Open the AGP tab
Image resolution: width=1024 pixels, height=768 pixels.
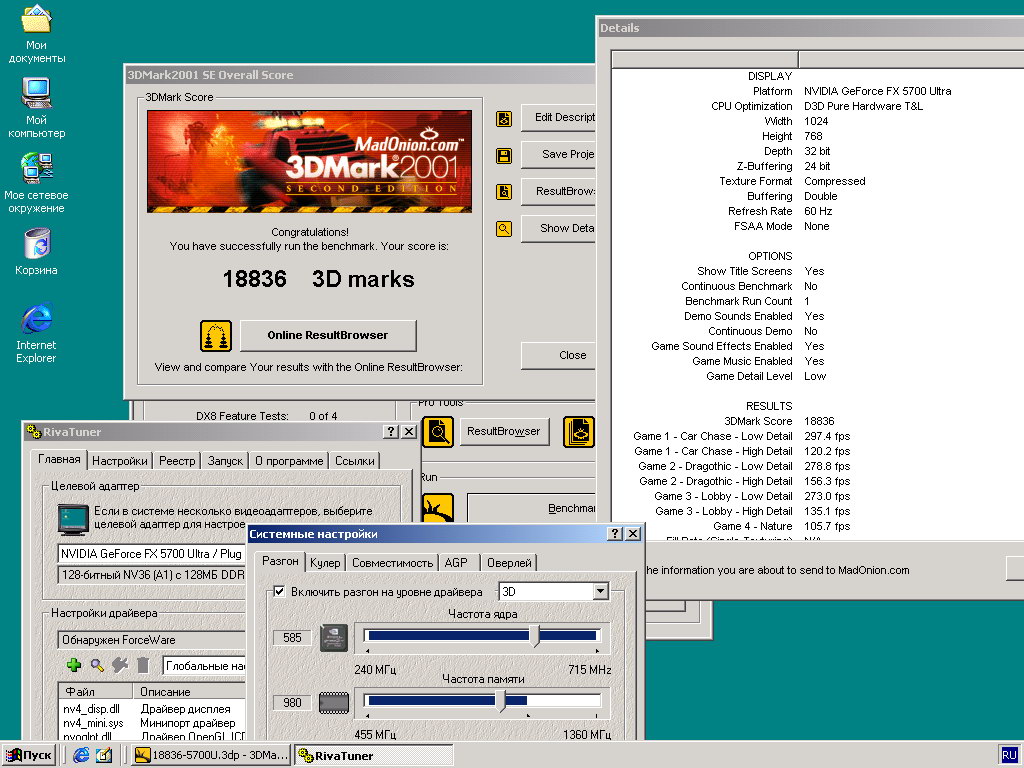456,562
